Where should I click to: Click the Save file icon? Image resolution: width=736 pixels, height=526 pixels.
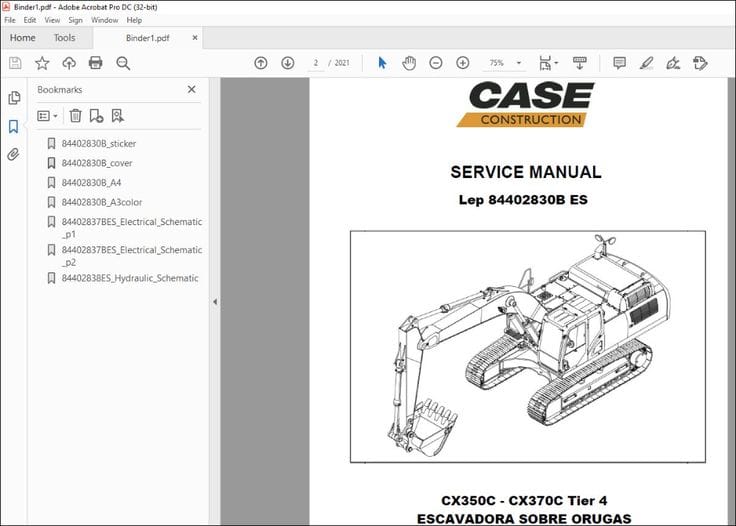click(15, 63)
